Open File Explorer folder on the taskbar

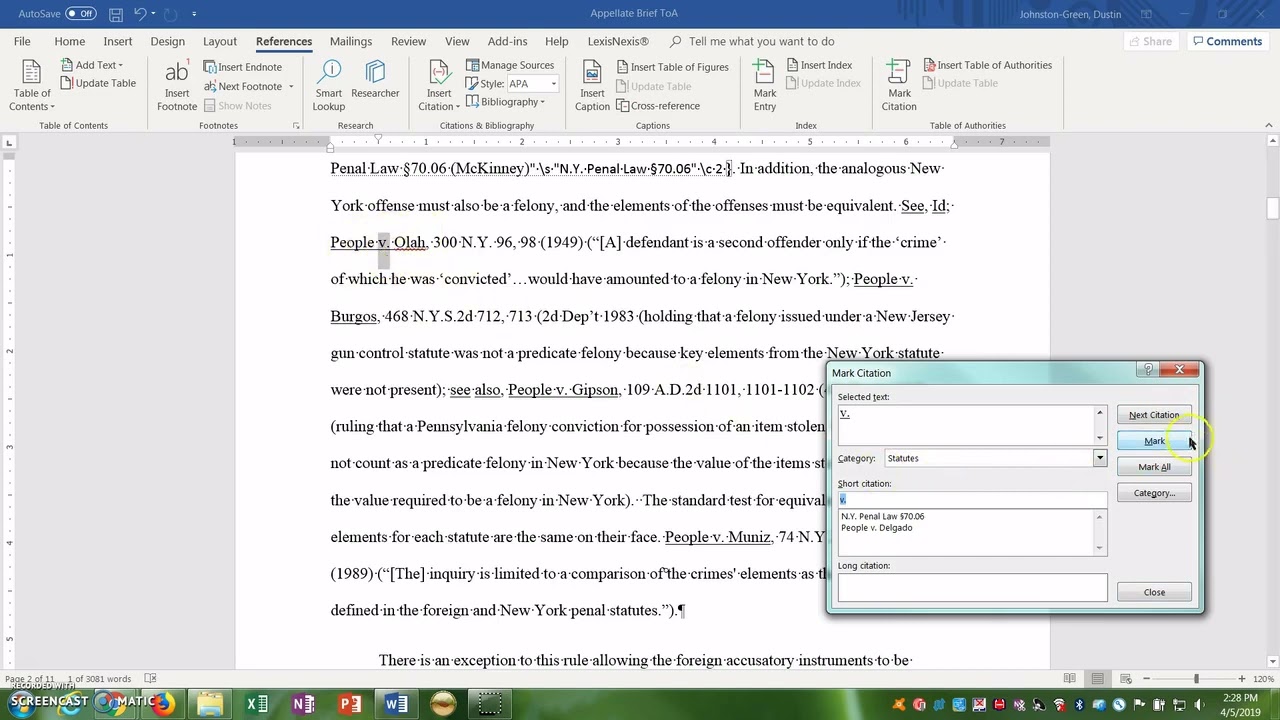pyautogui.click(x=210, y=705)
